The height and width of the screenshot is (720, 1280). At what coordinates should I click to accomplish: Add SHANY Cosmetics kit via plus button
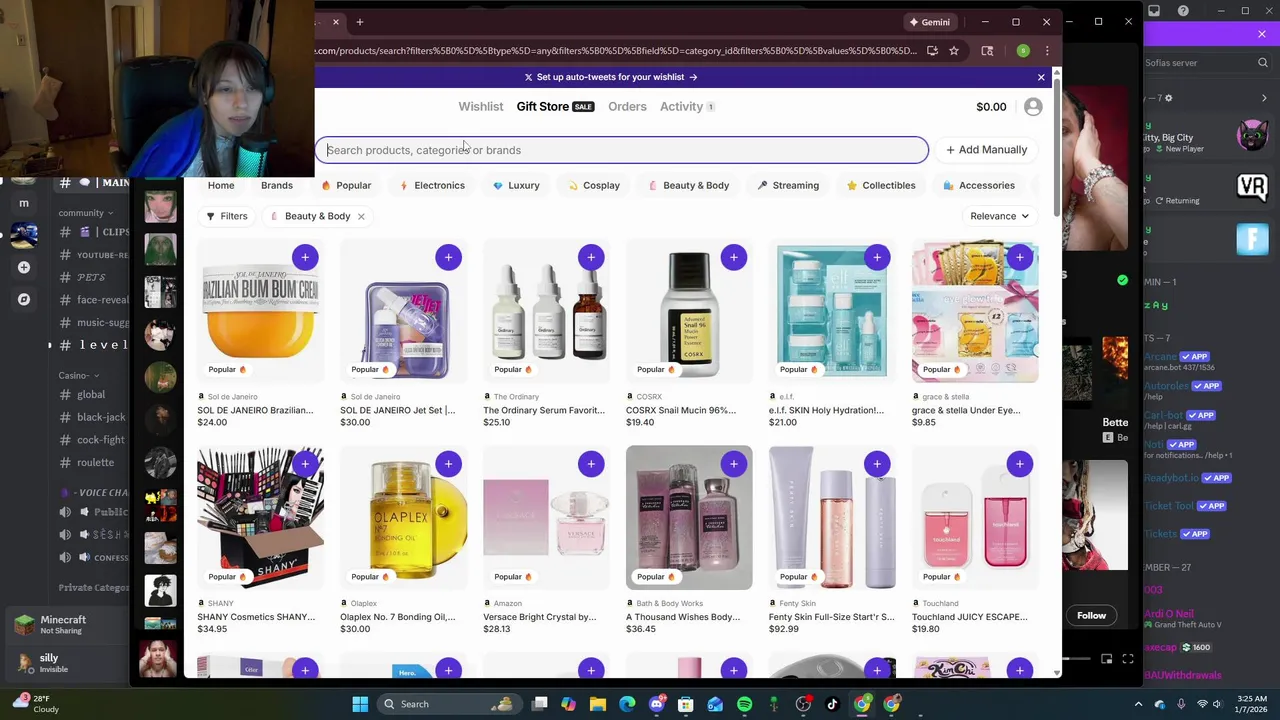[x=305, y=463]
